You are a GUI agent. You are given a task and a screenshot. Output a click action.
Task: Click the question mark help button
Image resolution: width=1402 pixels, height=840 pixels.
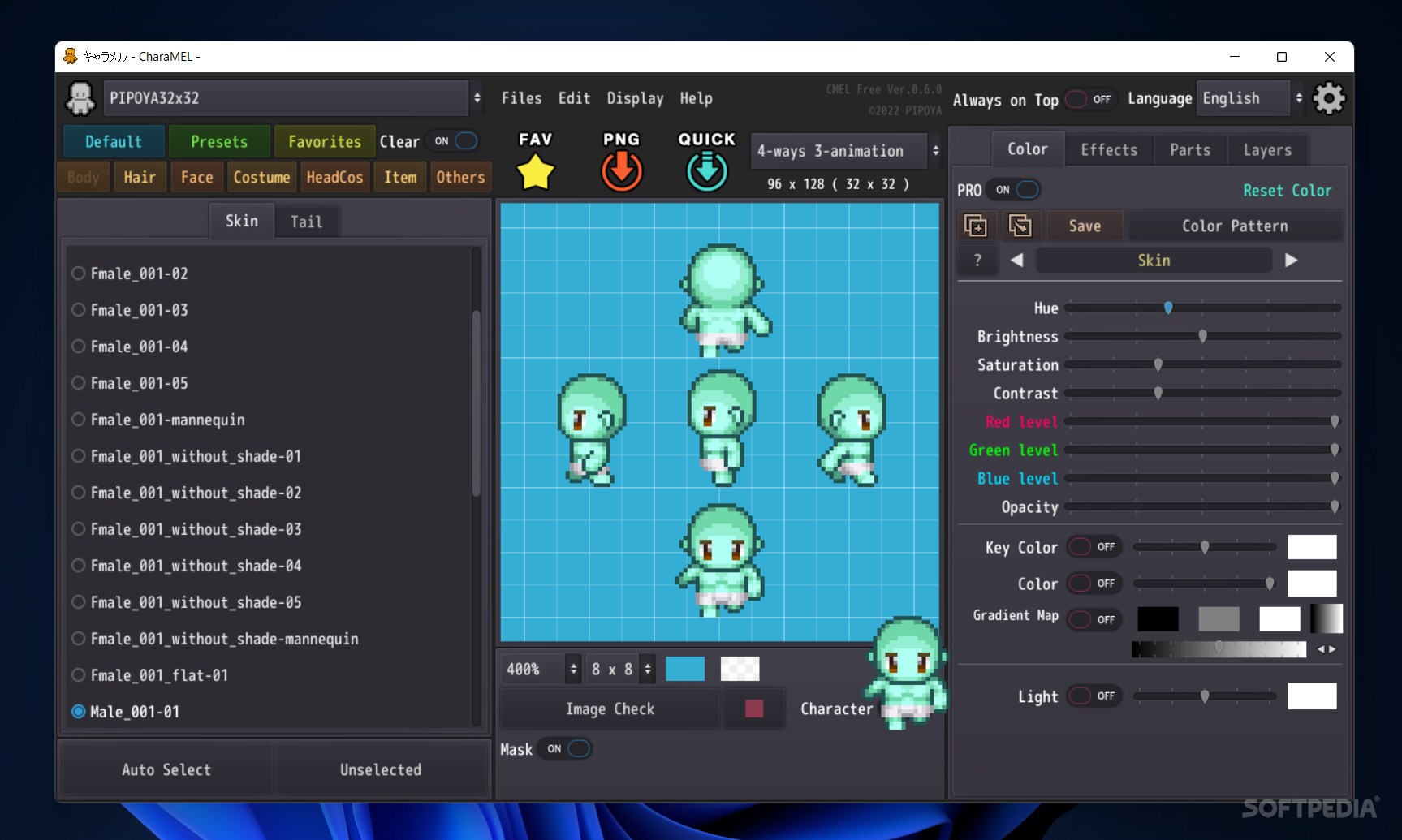[977, 261]
